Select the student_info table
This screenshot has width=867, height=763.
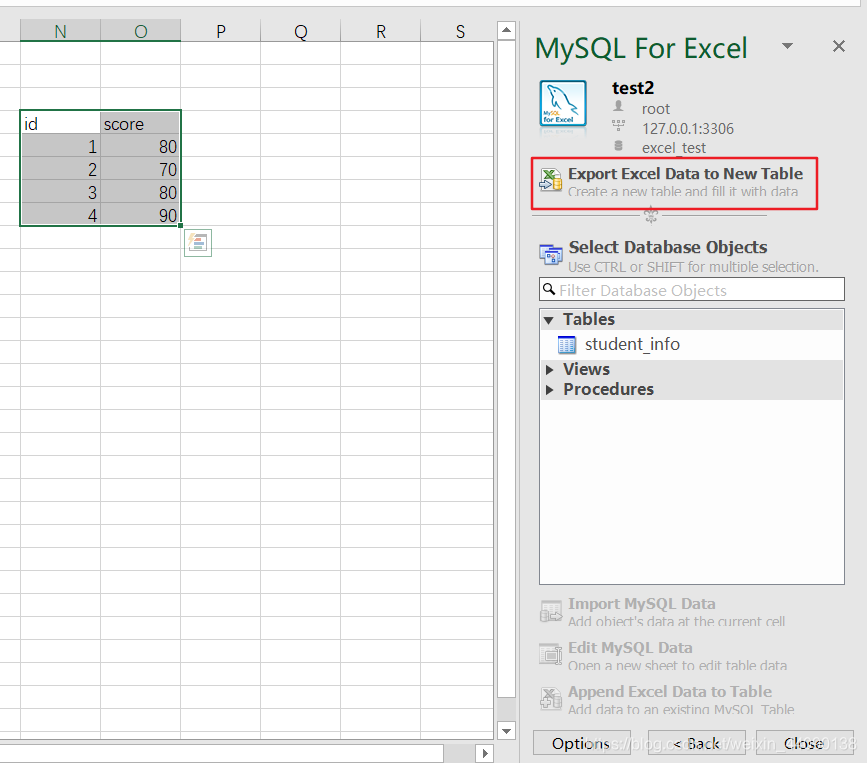[632, 344]
